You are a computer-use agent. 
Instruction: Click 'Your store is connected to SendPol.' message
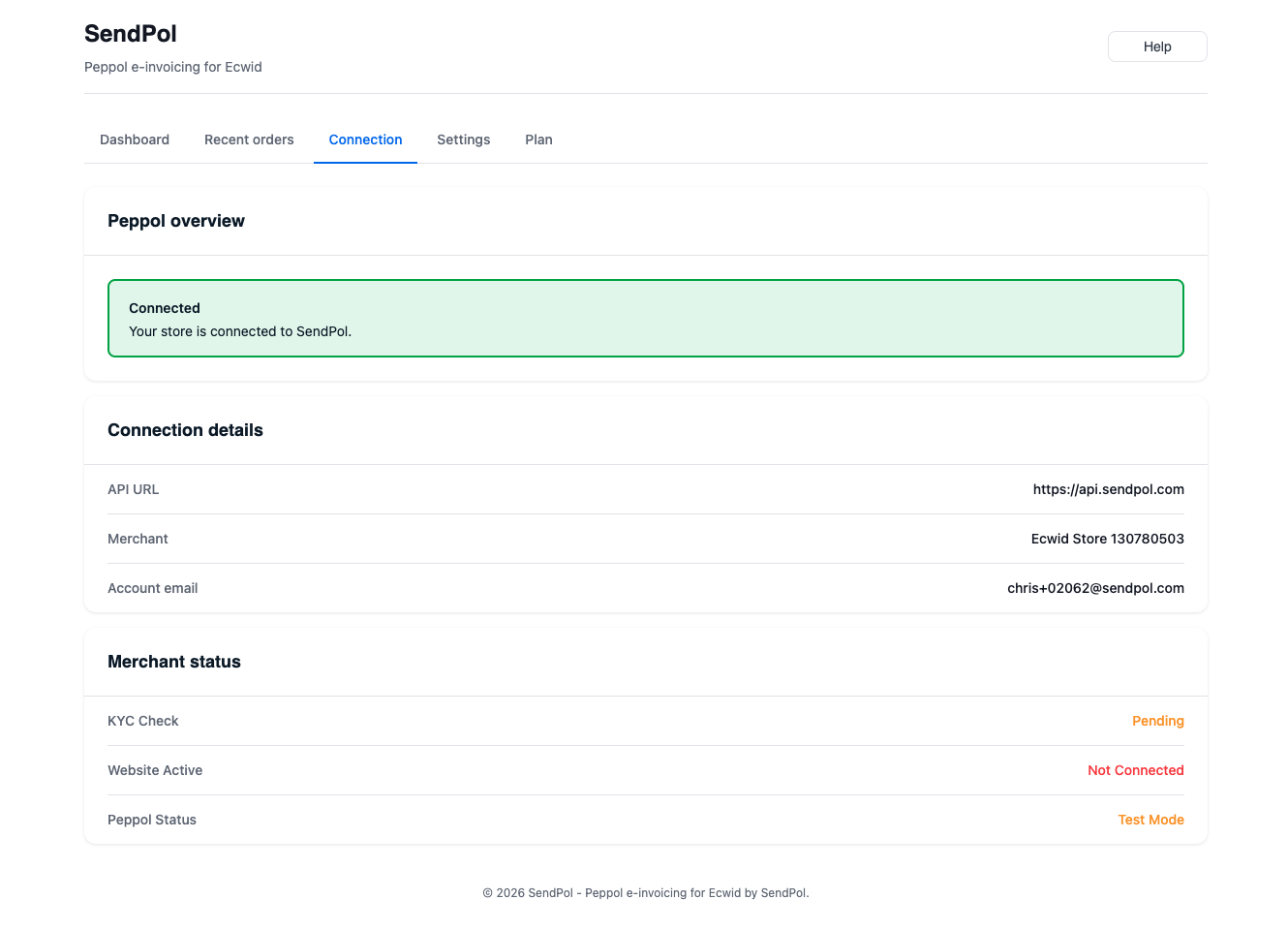pos(240,331)
